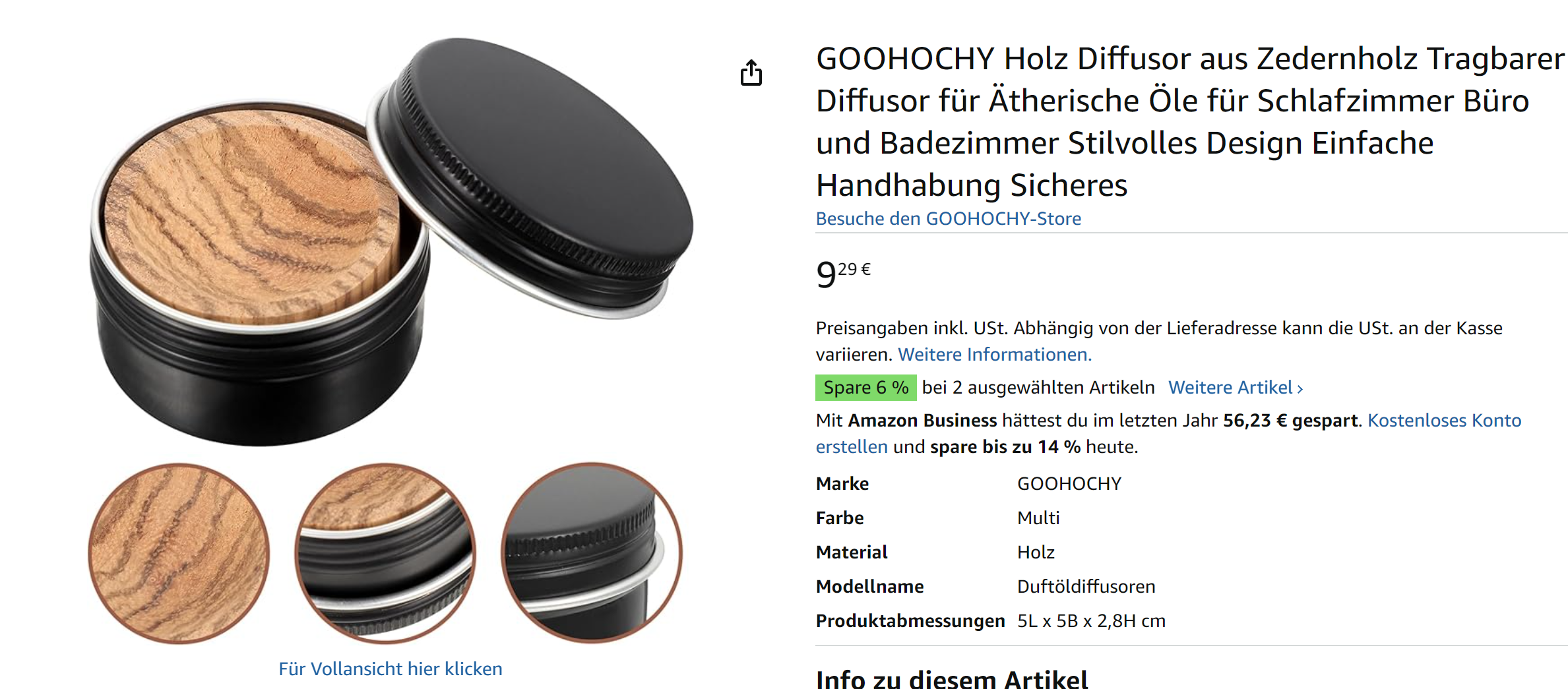The image size is (1568, 689).
Task: Follow the 'Kostenloses Konto' link
Action: pos(1444,420)
